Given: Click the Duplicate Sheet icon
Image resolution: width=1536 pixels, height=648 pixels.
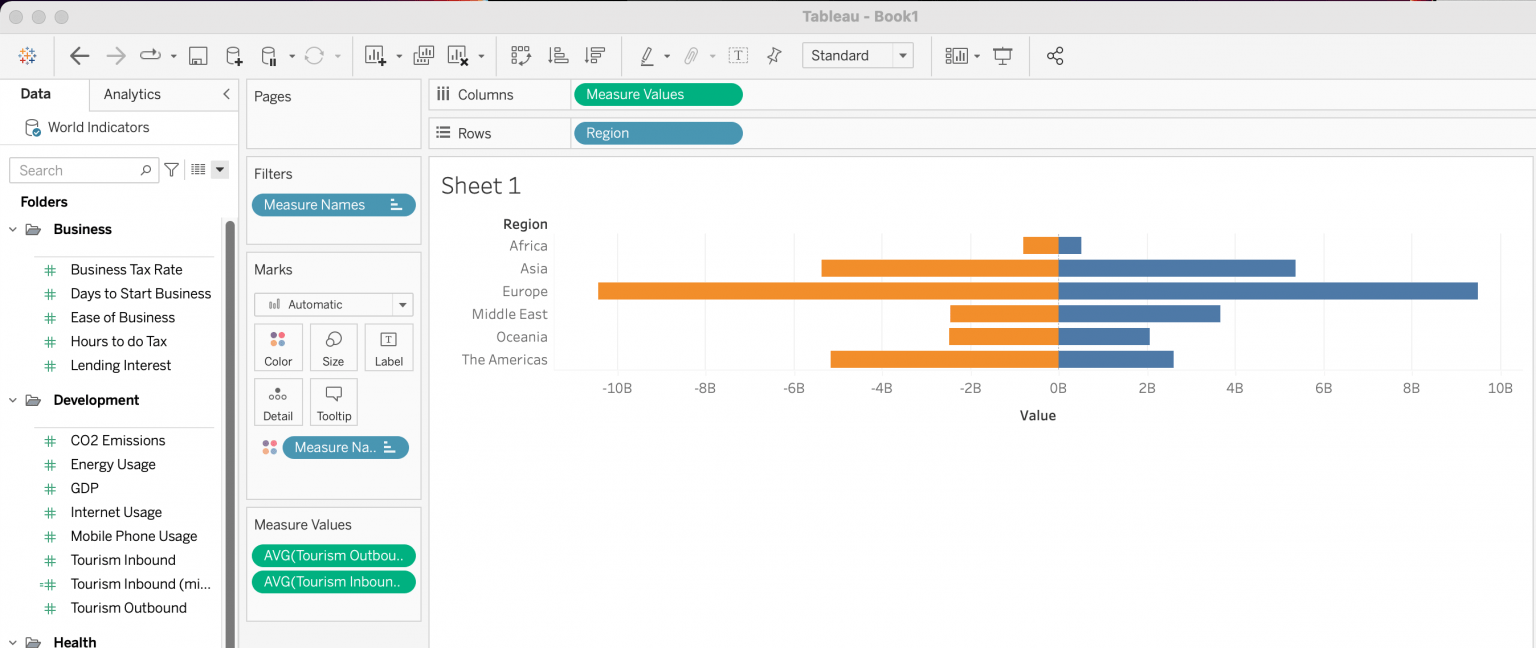Looking at the screenshot, I should [x=423, y=55].
